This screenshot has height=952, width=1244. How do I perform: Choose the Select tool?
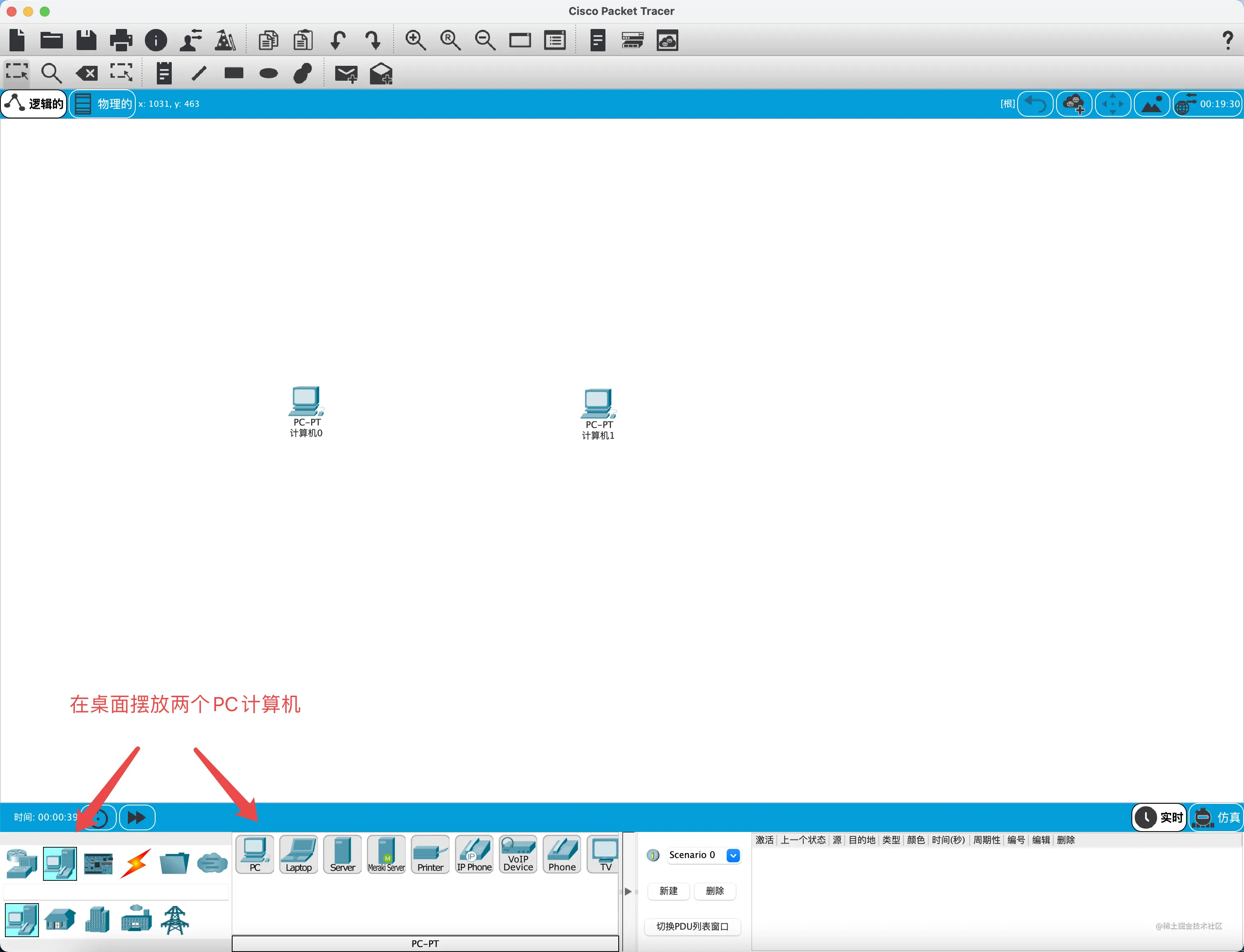pyautogui.click(x=17, y=72)
